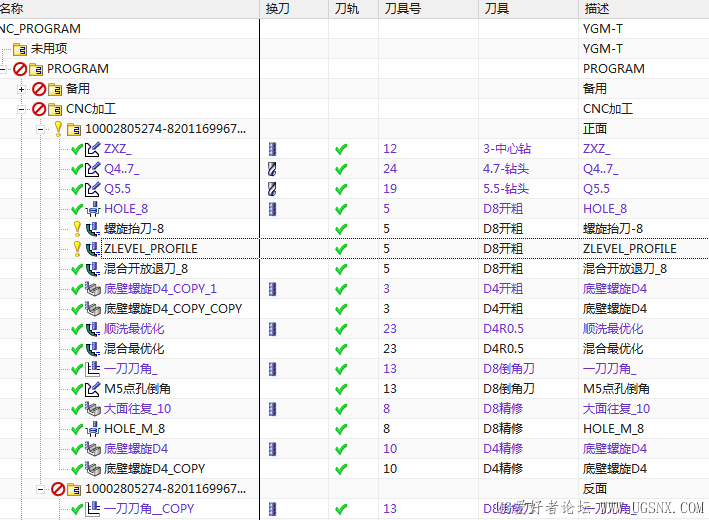Click the 一刀刀角_ planar mill icon

(x=93, y=369)
